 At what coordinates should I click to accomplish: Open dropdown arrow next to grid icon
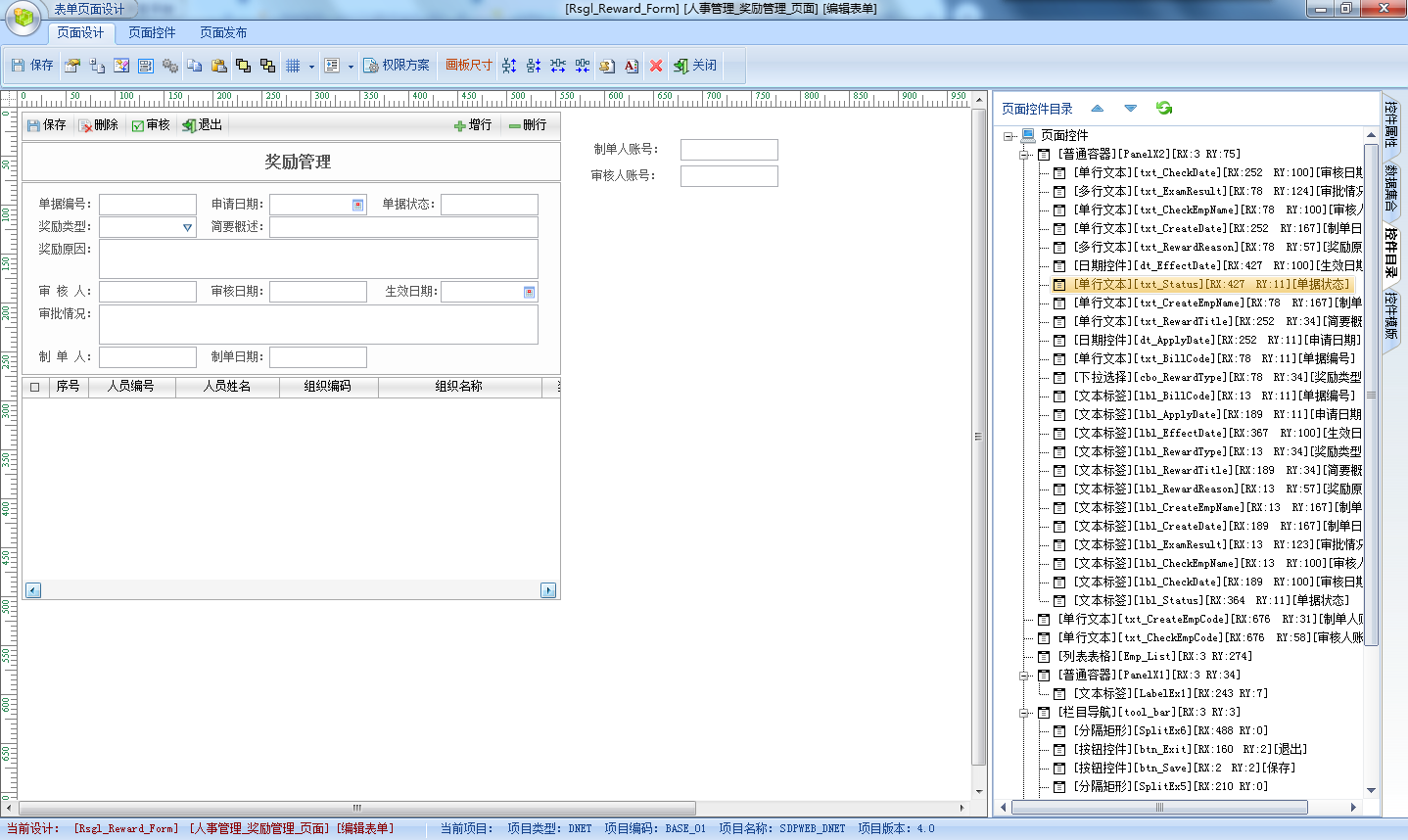311,67
